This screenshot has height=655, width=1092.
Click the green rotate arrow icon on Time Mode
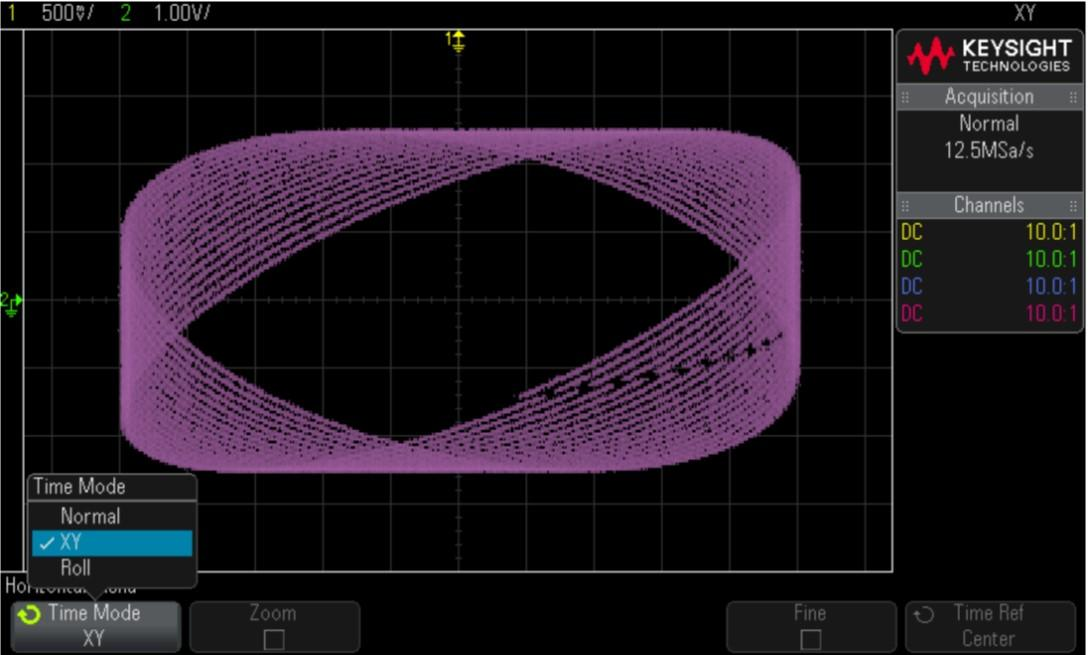tap(31, 614)
